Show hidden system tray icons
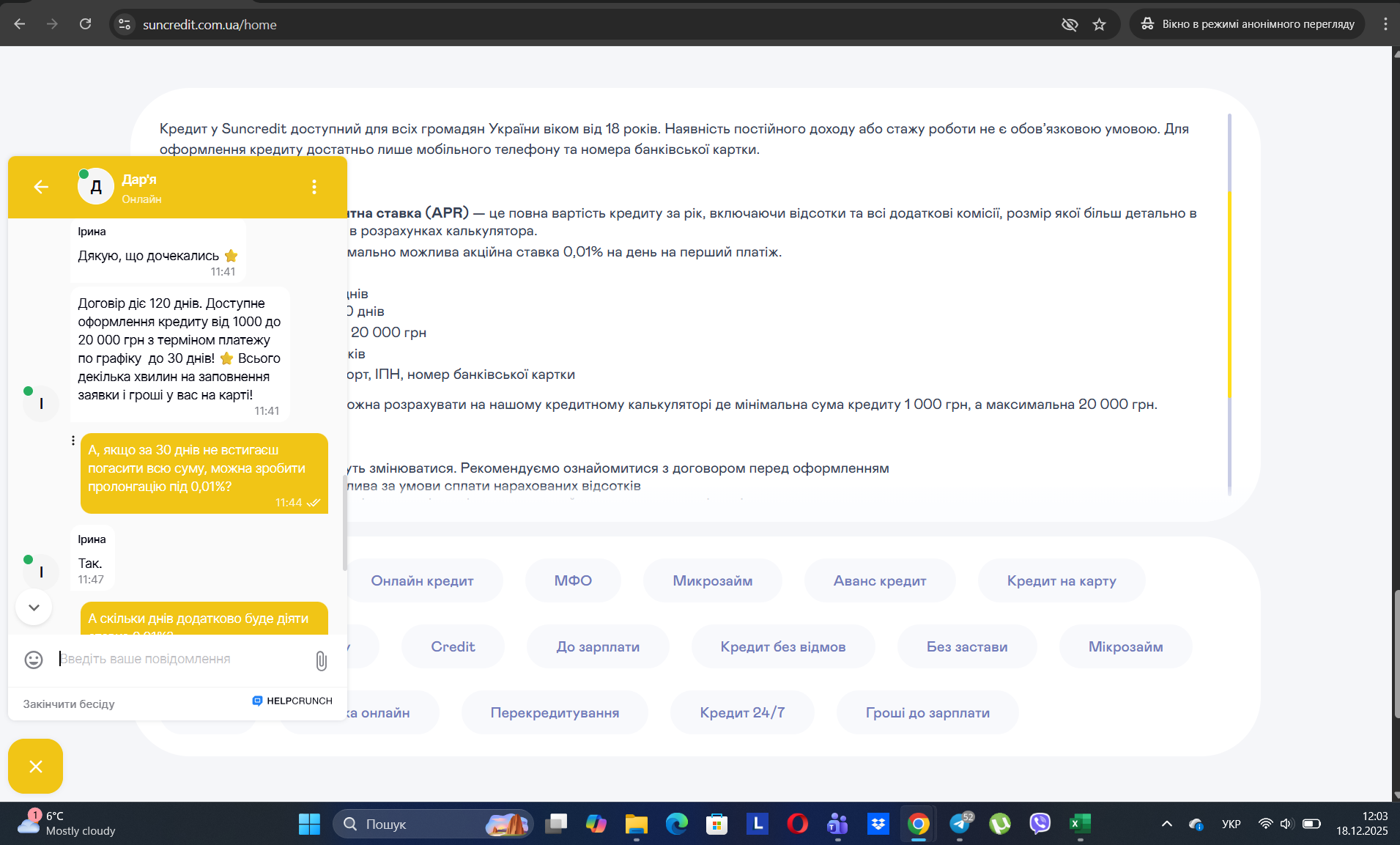 click(1166, 824)
